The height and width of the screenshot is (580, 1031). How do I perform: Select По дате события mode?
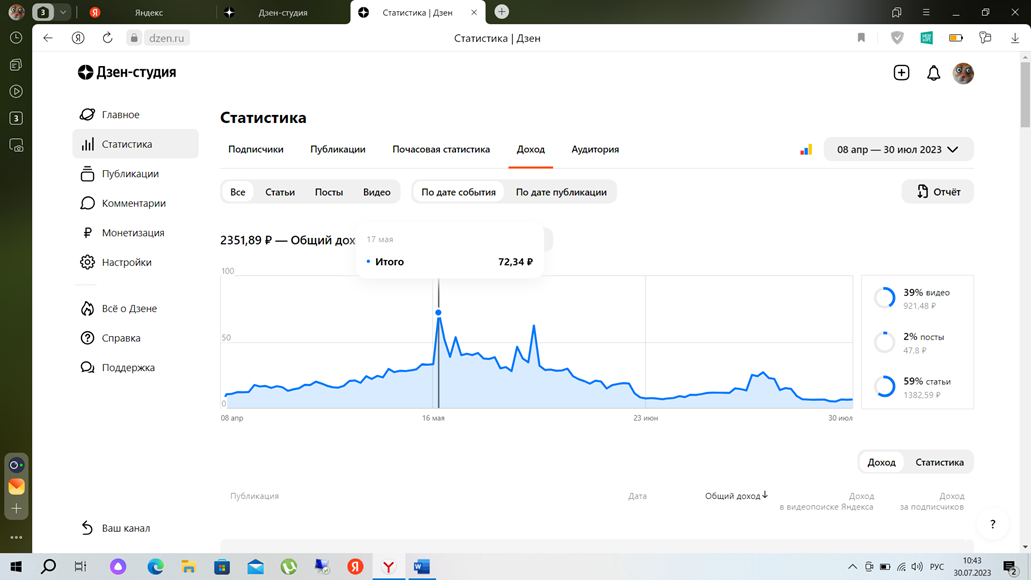pos(458,192)
